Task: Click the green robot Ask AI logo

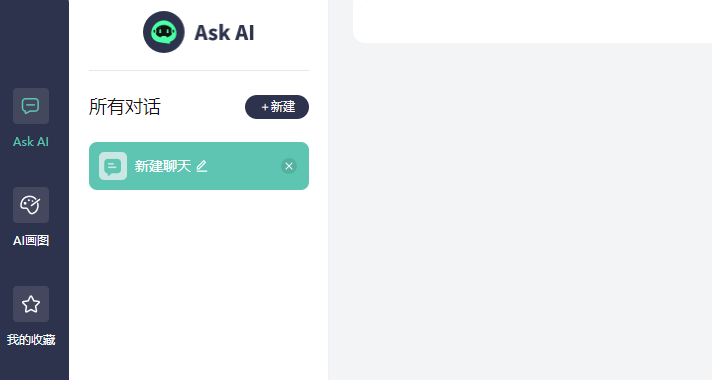Action: (164, 32)
